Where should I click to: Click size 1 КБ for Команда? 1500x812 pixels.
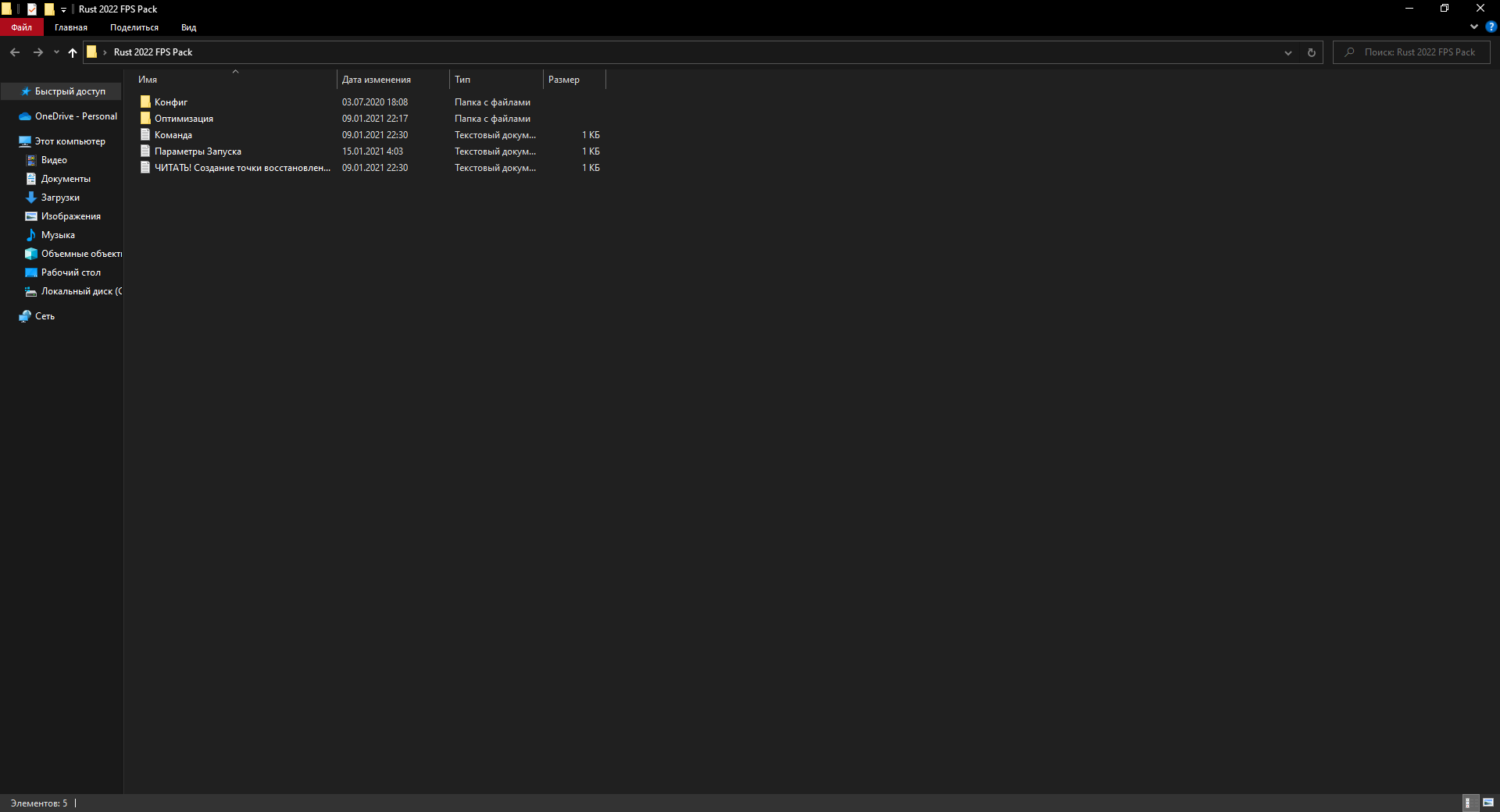pyautogui.click(x=591, y=135)
